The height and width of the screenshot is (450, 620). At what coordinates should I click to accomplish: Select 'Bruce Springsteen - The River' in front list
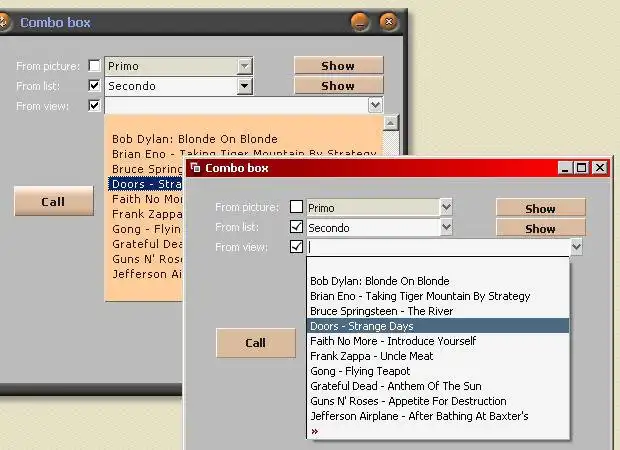point(438,311)
